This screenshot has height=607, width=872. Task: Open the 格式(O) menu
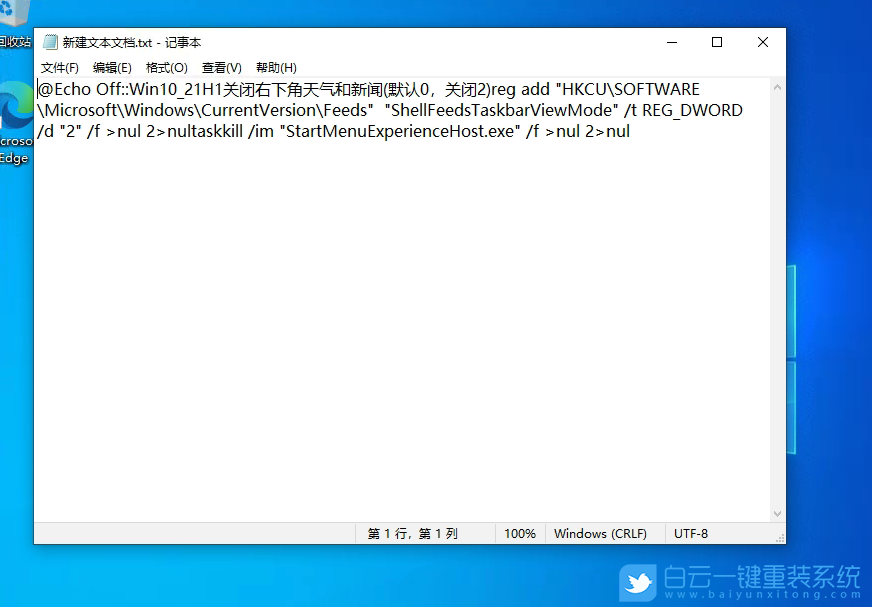tap(165, 67)
